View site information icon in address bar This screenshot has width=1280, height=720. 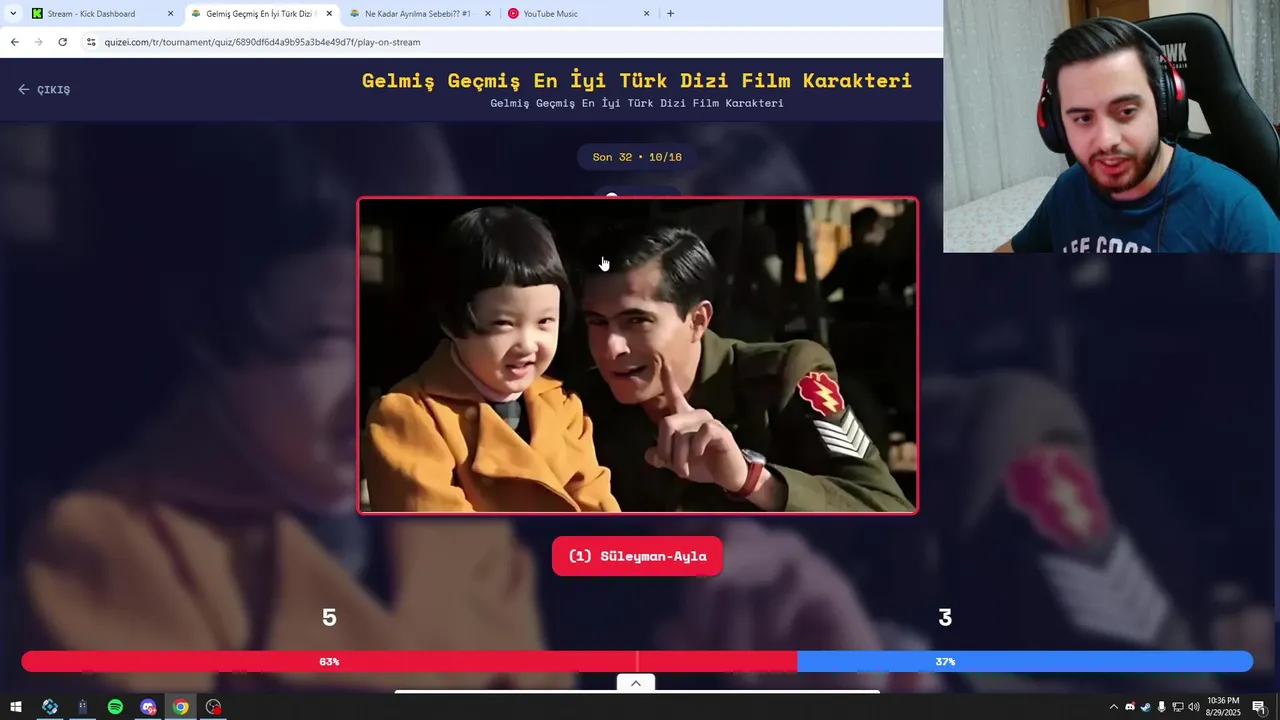(x=91, y=42)
